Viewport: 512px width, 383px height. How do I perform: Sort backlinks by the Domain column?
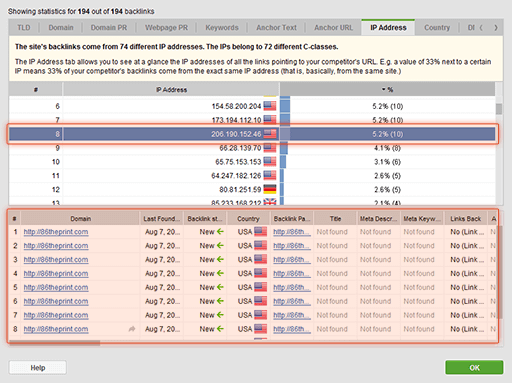(80, 219)
